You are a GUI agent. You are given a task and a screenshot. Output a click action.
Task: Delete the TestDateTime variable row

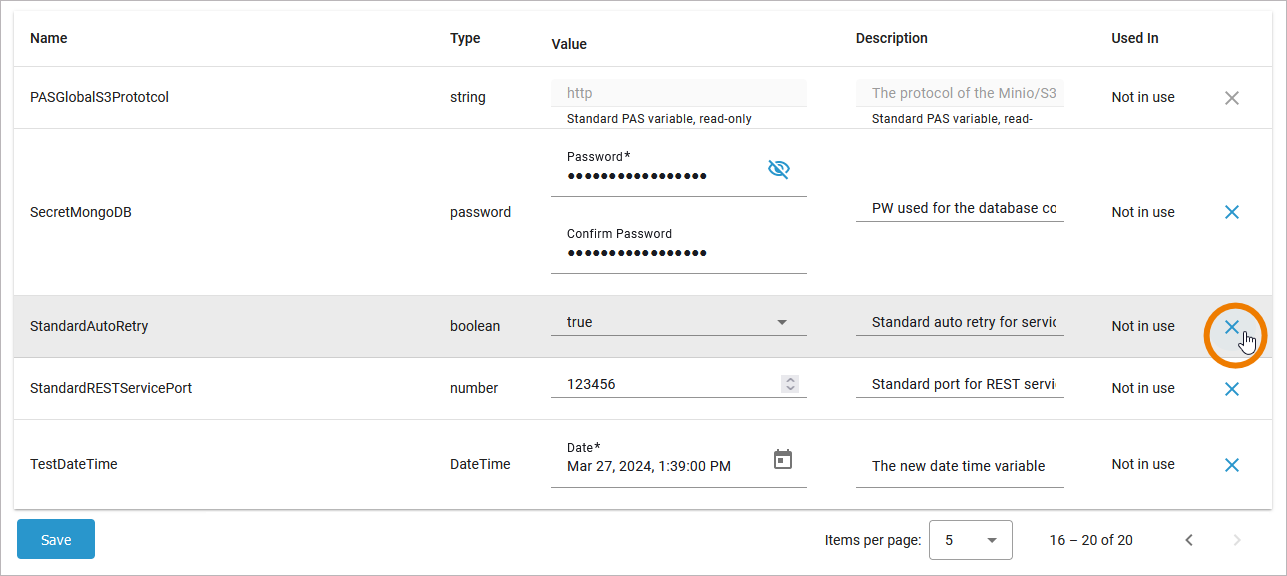coord(1232,465)
